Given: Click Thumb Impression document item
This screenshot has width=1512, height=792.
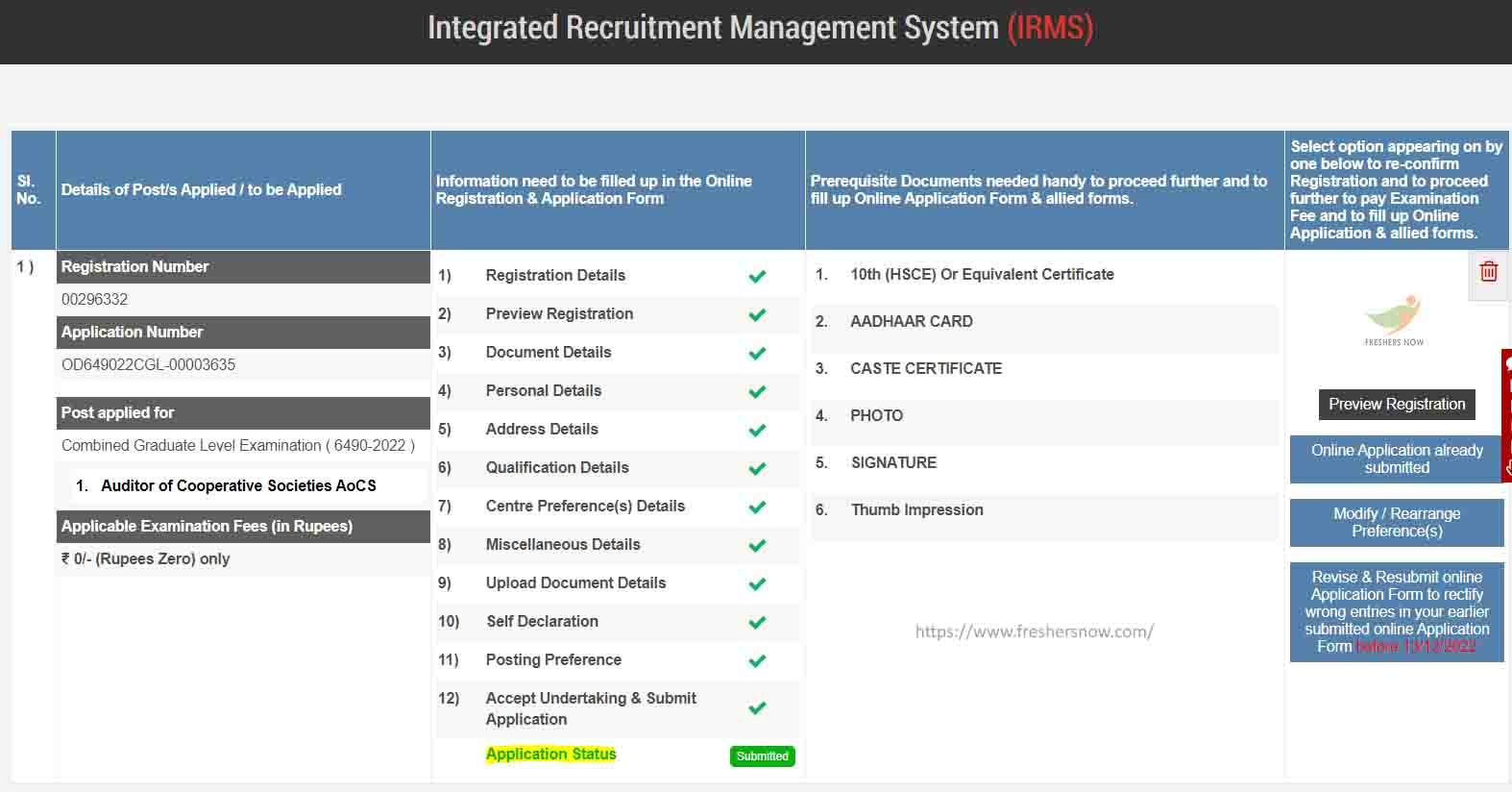Looking at the screenshot, I should [x=916, y=509].
